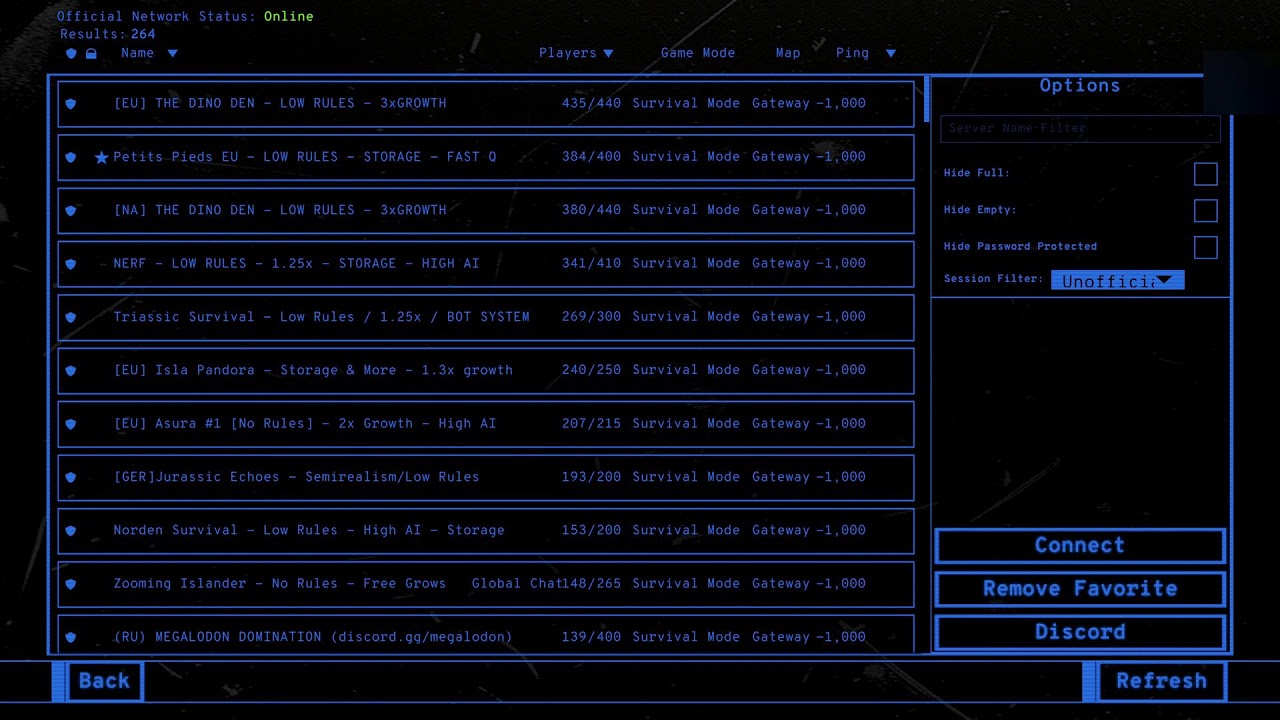Select "Triassic Survival - Low Rules / 1.25x / BOT SYSTEM"
Viewport: 1280px width, 720px height.
point(486,317)
